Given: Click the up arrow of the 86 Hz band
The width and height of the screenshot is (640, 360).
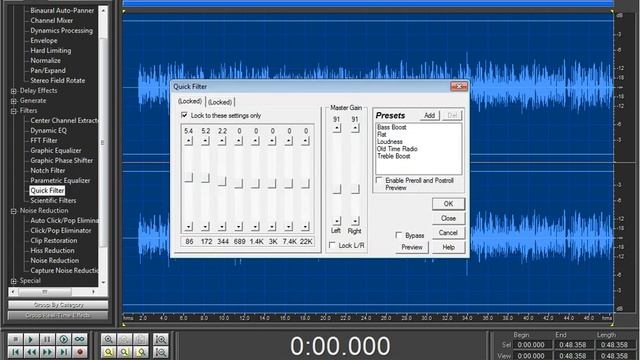Looking at the screenshot, I should point(188,141).
